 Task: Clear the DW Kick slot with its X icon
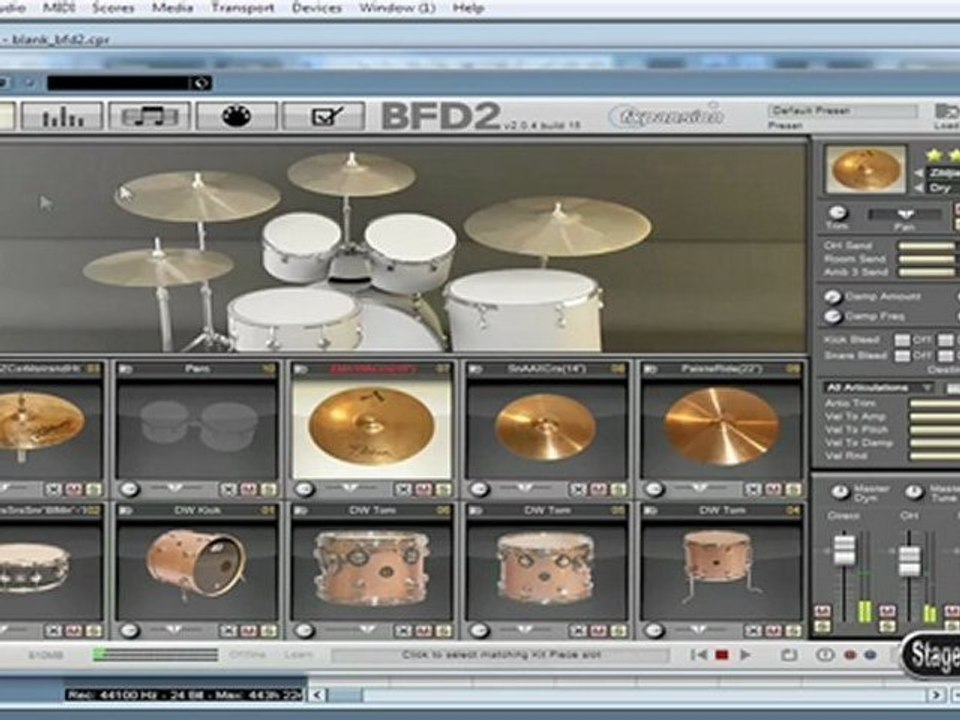tap(229, 630)
